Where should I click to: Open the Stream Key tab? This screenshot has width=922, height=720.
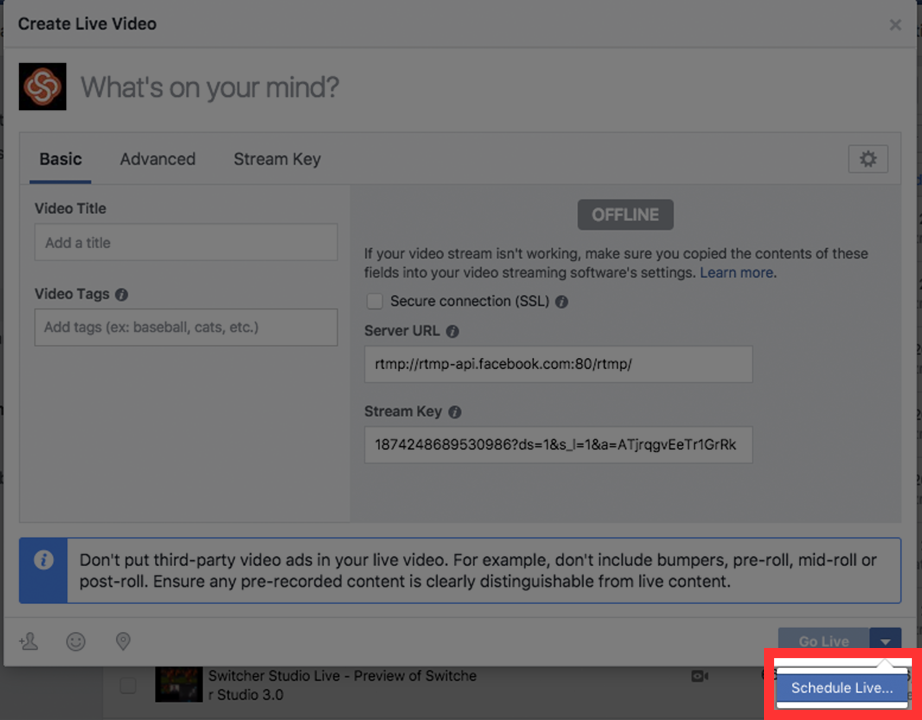pos(277,159)
